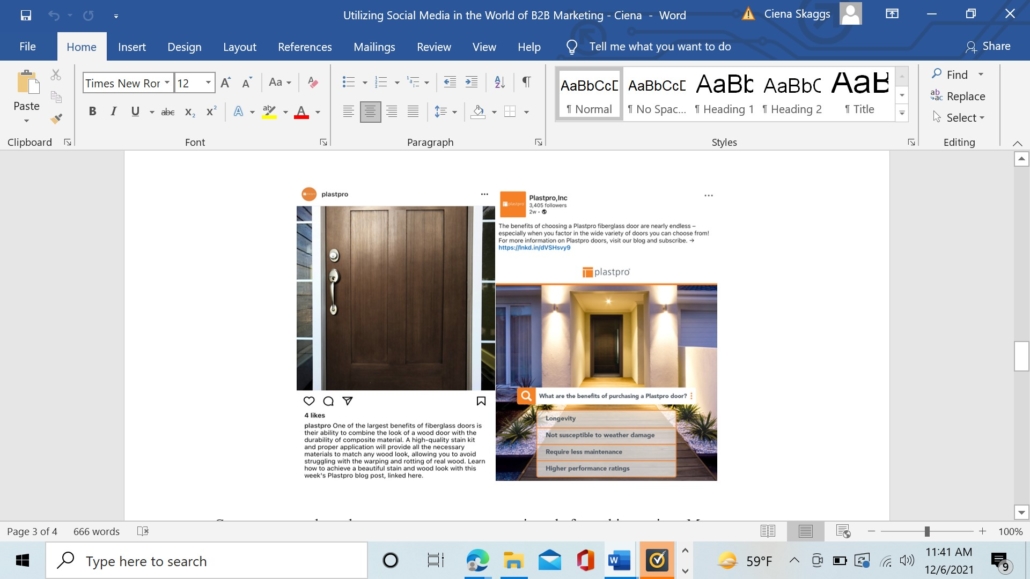Undo the last action
This screenshot has height=579, width=1030.
[x=54, y=15]
